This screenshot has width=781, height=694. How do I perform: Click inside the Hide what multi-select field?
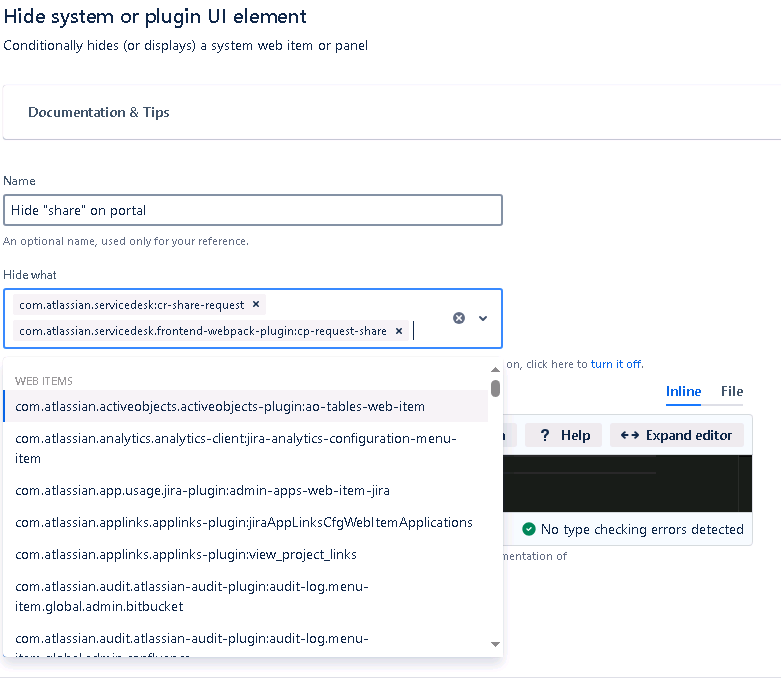tap(253, 318)
